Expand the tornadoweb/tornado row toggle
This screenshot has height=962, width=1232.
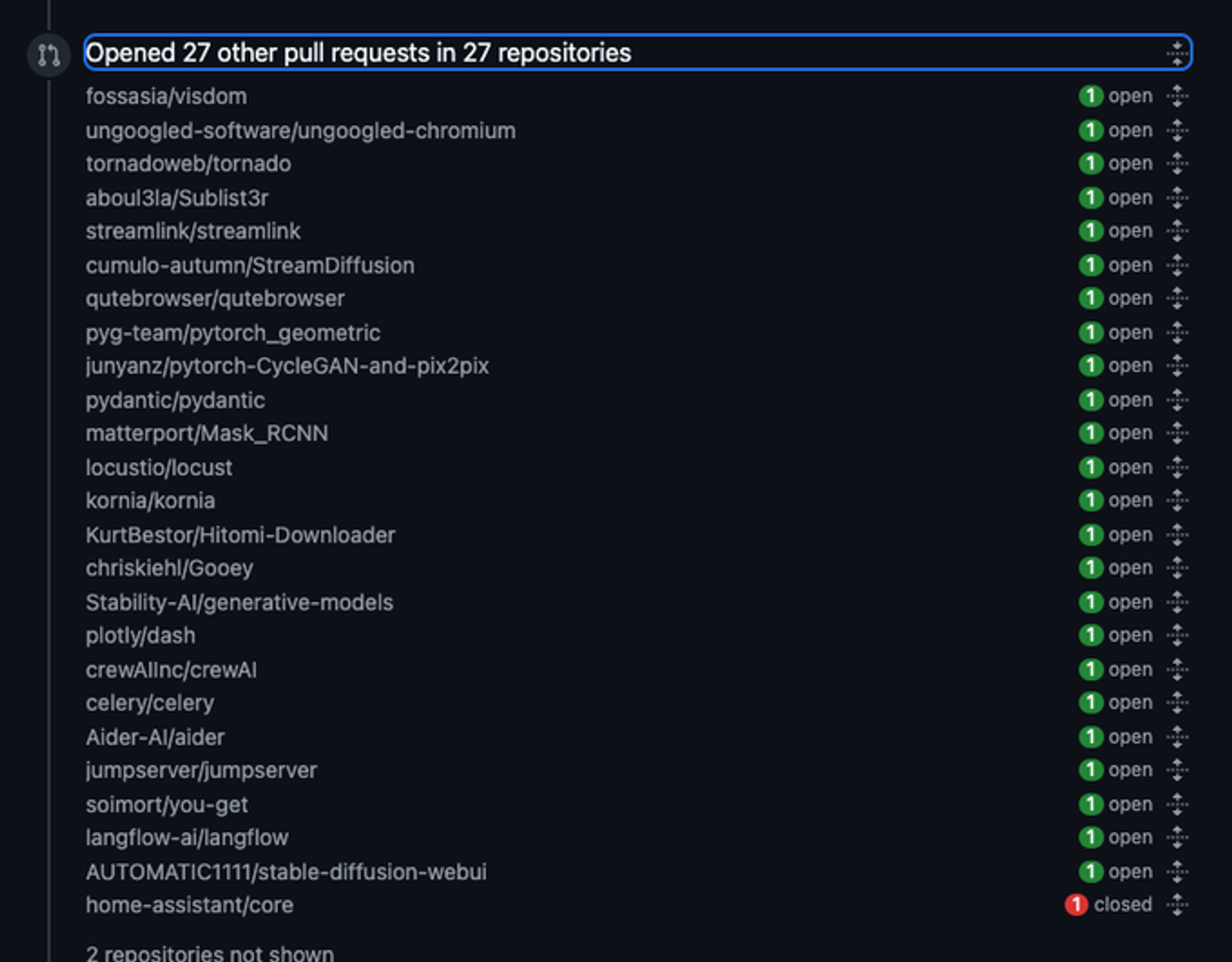(x=1177, y=163)
